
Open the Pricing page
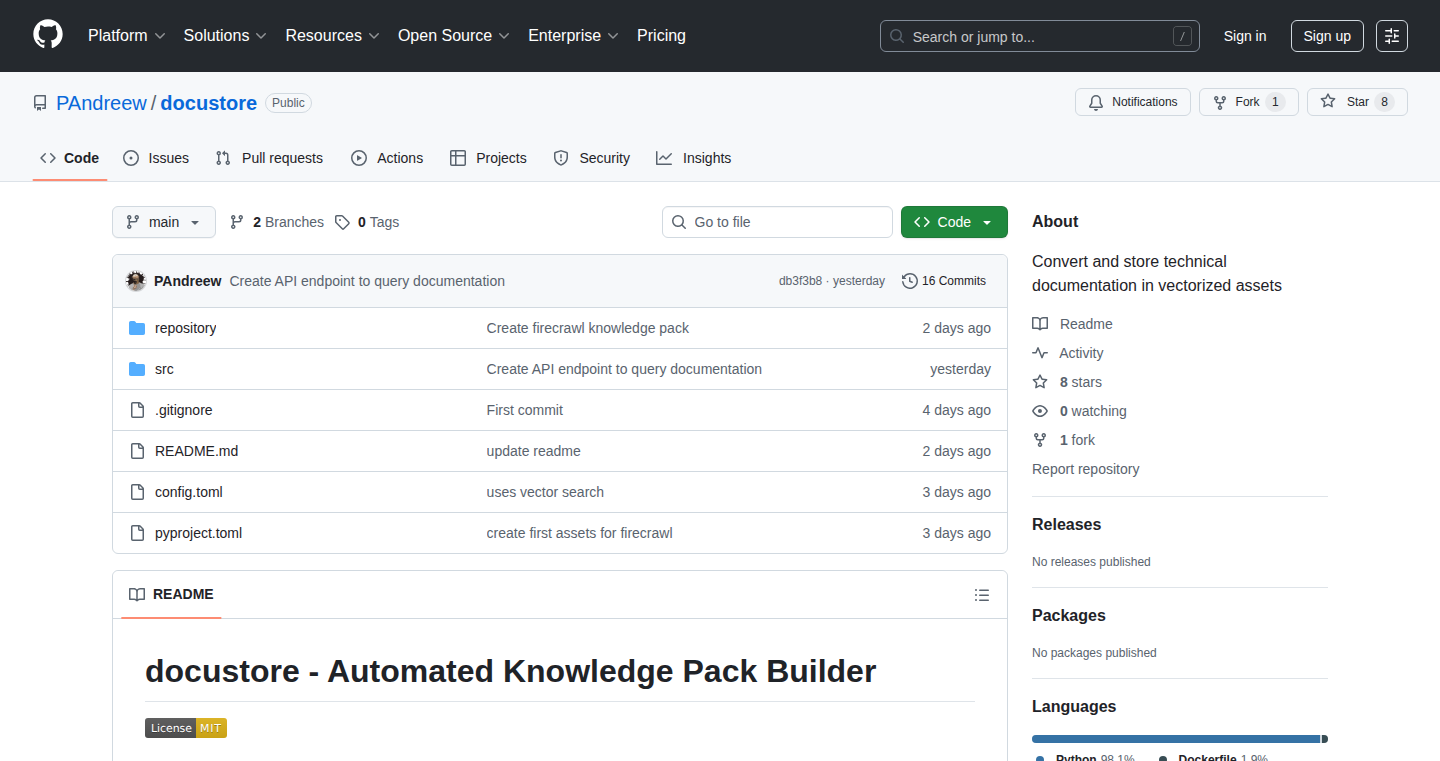661,35
